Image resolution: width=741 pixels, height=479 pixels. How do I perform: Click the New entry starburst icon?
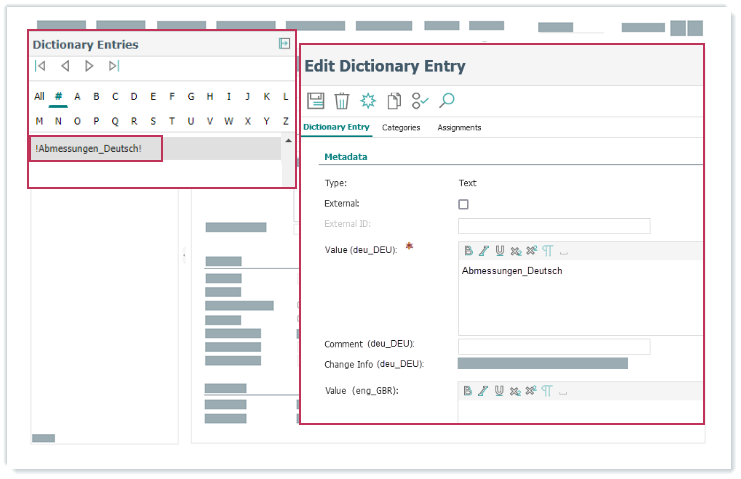[368, 100]
